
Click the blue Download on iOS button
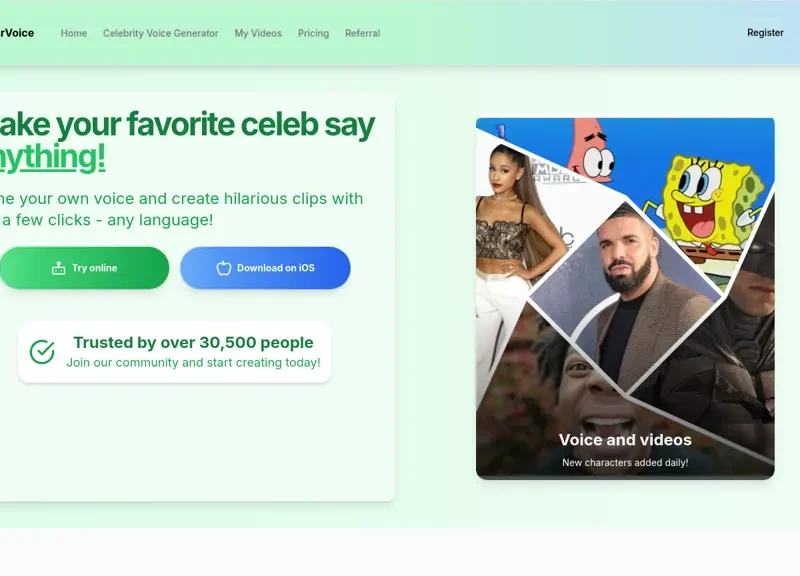click(x=265, y=268)
